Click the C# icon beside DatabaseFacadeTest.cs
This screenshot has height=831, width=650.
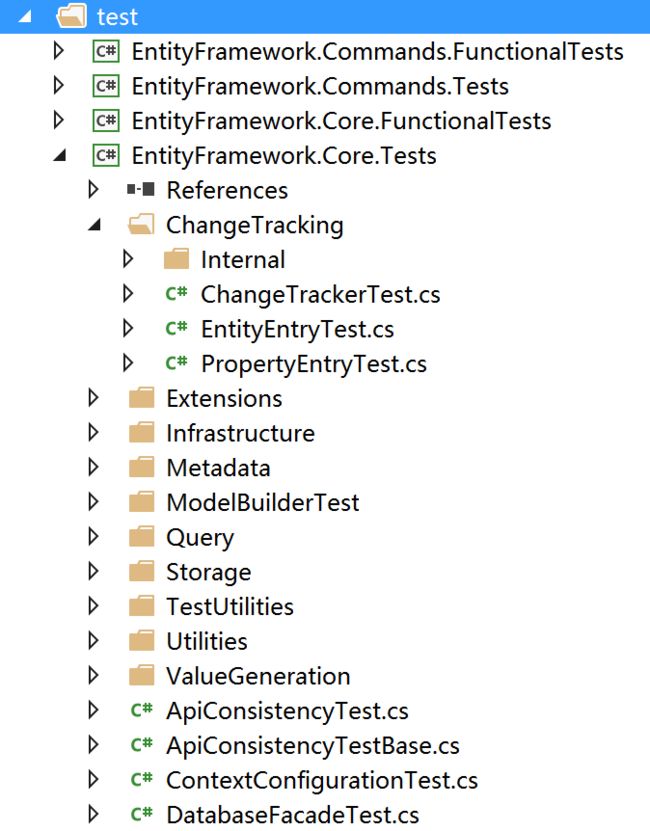(142, 813)
